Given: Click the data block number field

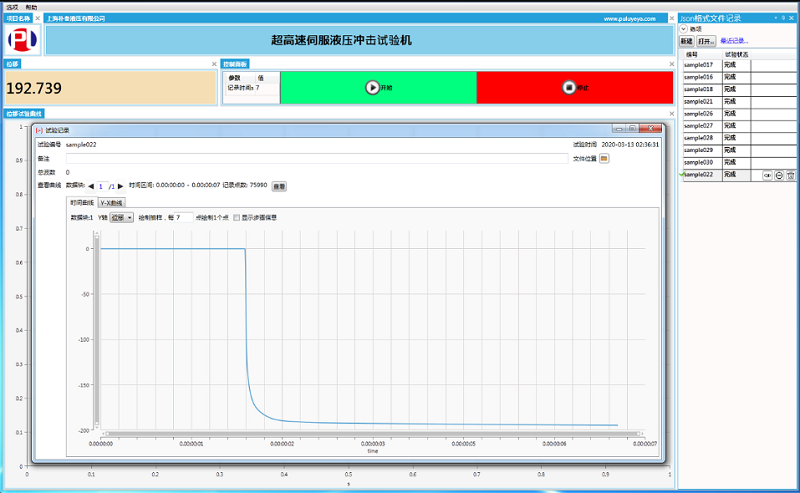Looking at the screenshot, I should tap(102, 186).
